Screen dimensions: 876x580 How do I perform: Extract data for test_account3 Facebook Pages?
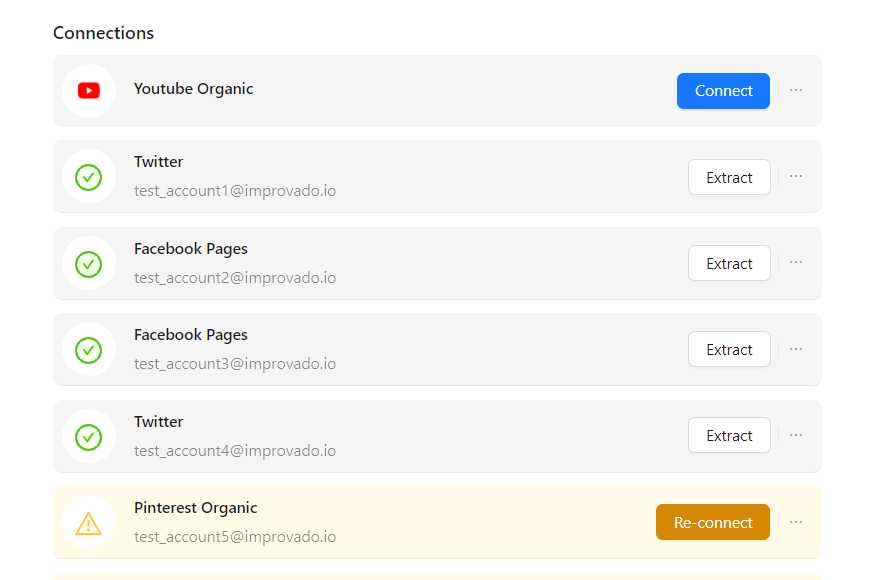tap(729, 349)
